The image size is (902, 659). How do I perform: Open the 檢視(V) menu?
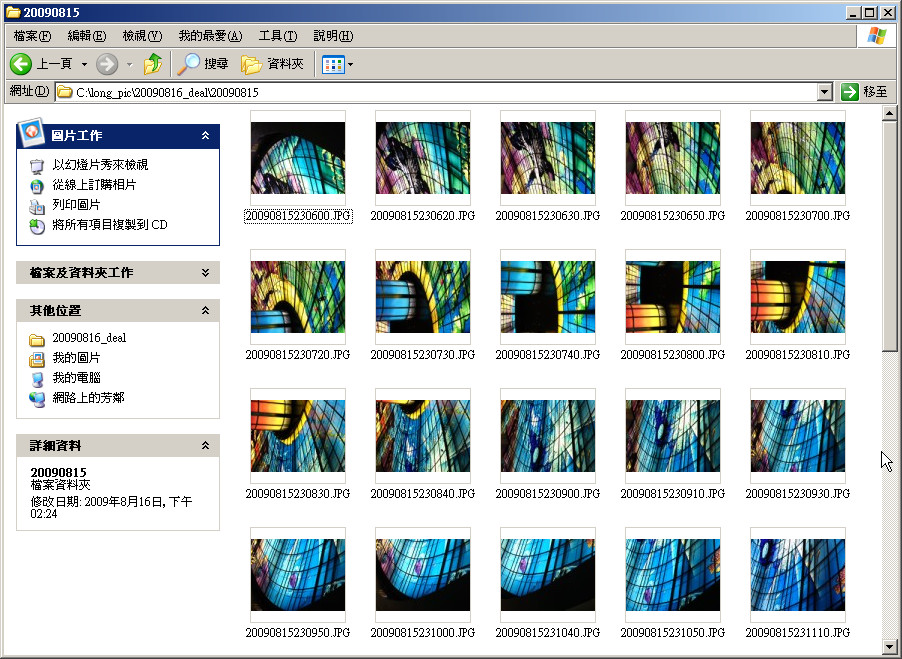[142, 36]
